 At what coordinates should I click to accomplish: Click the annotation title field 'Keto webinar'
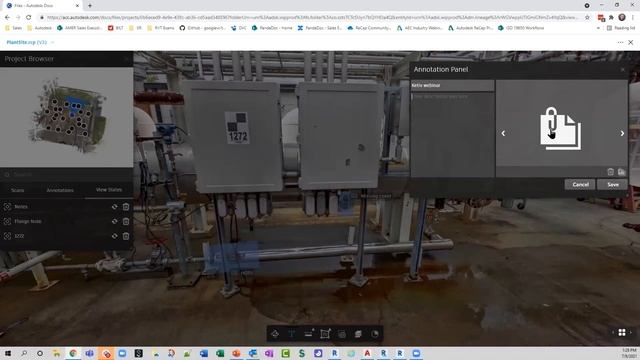click(x=452, y=85)
